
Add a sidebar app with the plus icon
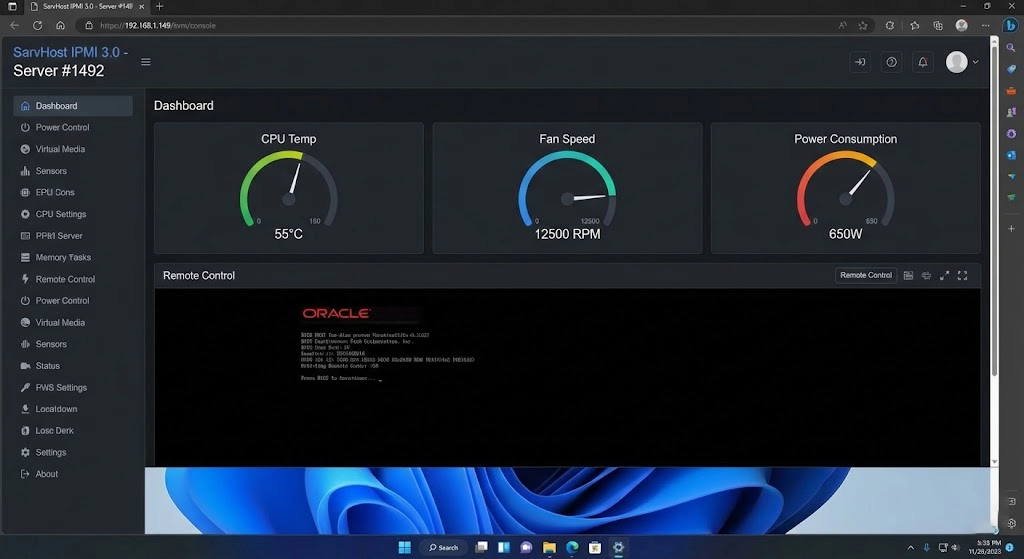click(x=1011, y=229)
